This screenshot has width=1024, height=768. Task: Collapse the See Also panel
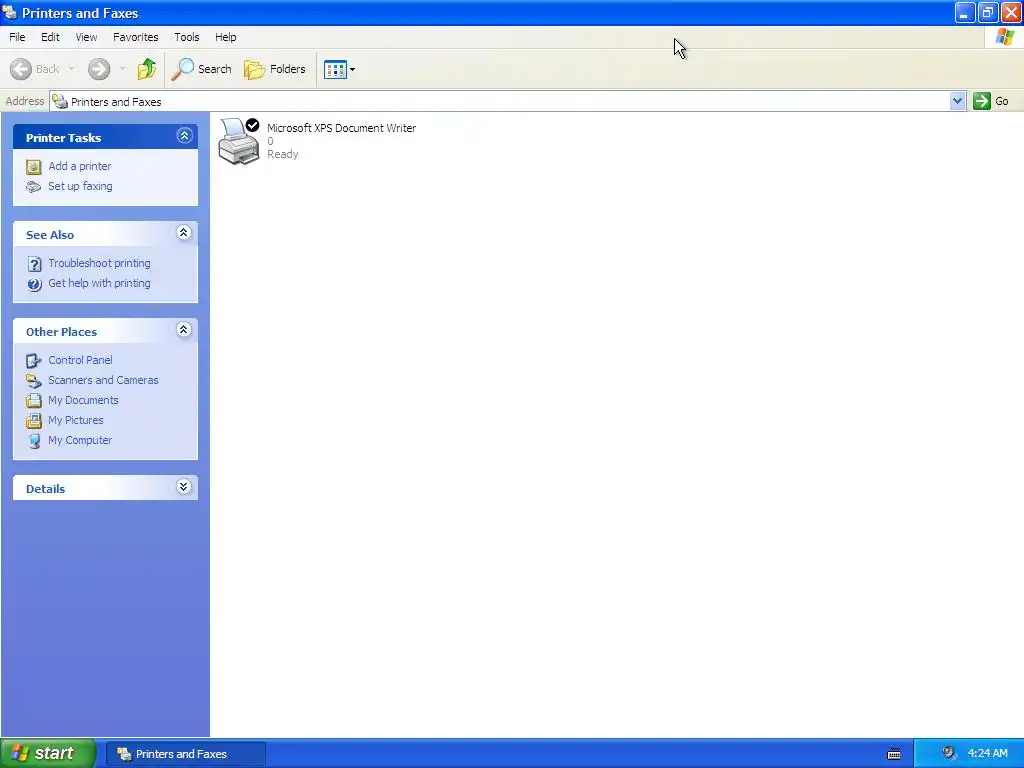coord(184,232)
